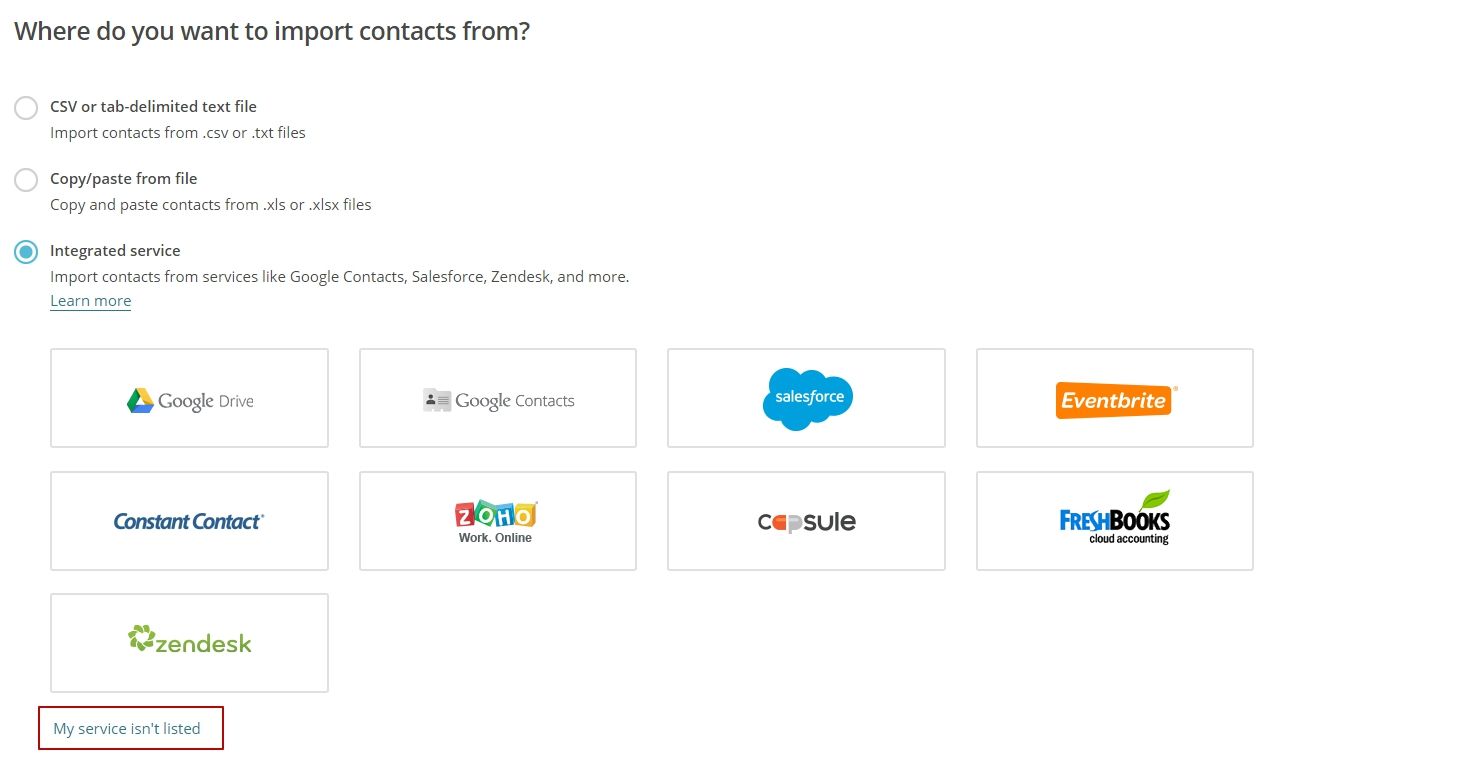The height and width of the screenshot is (769, 1479).
Task: Select the FreshBooks cloud accounting tile
Action: pos(1114,521)
